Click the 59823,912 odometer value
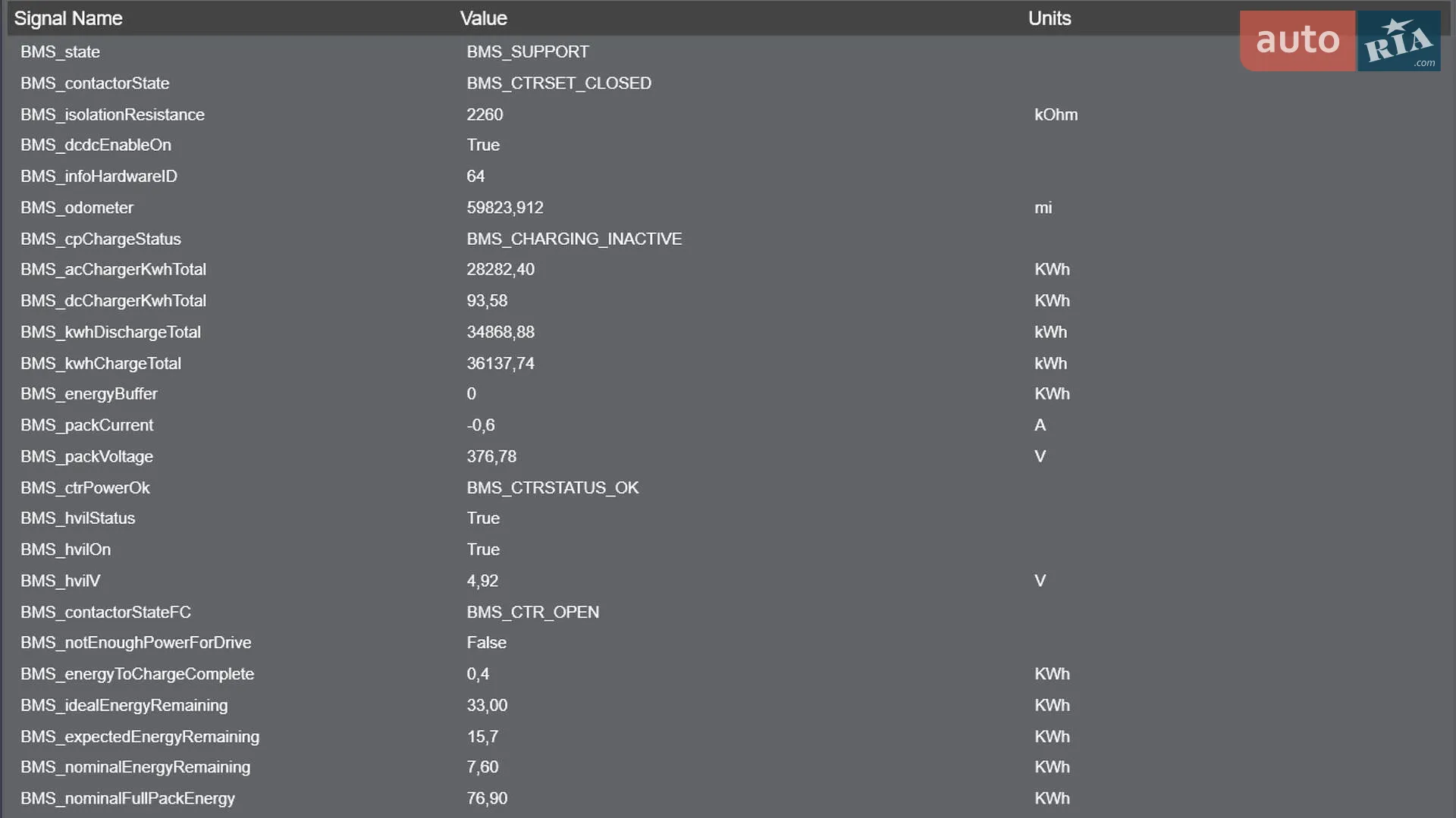1456x818 pixels. pyautogui.click(x=505, y=208)
